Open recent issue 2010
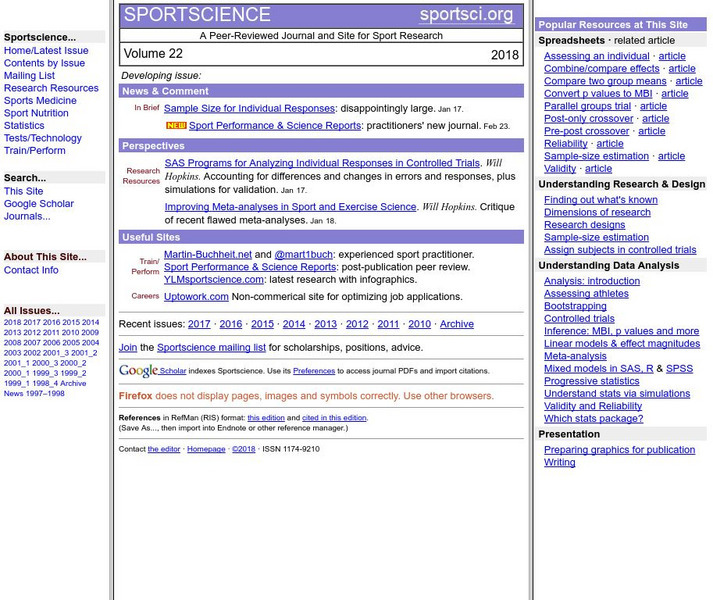Viewport: 713px width, 600px height. click(x=419, y=324)
